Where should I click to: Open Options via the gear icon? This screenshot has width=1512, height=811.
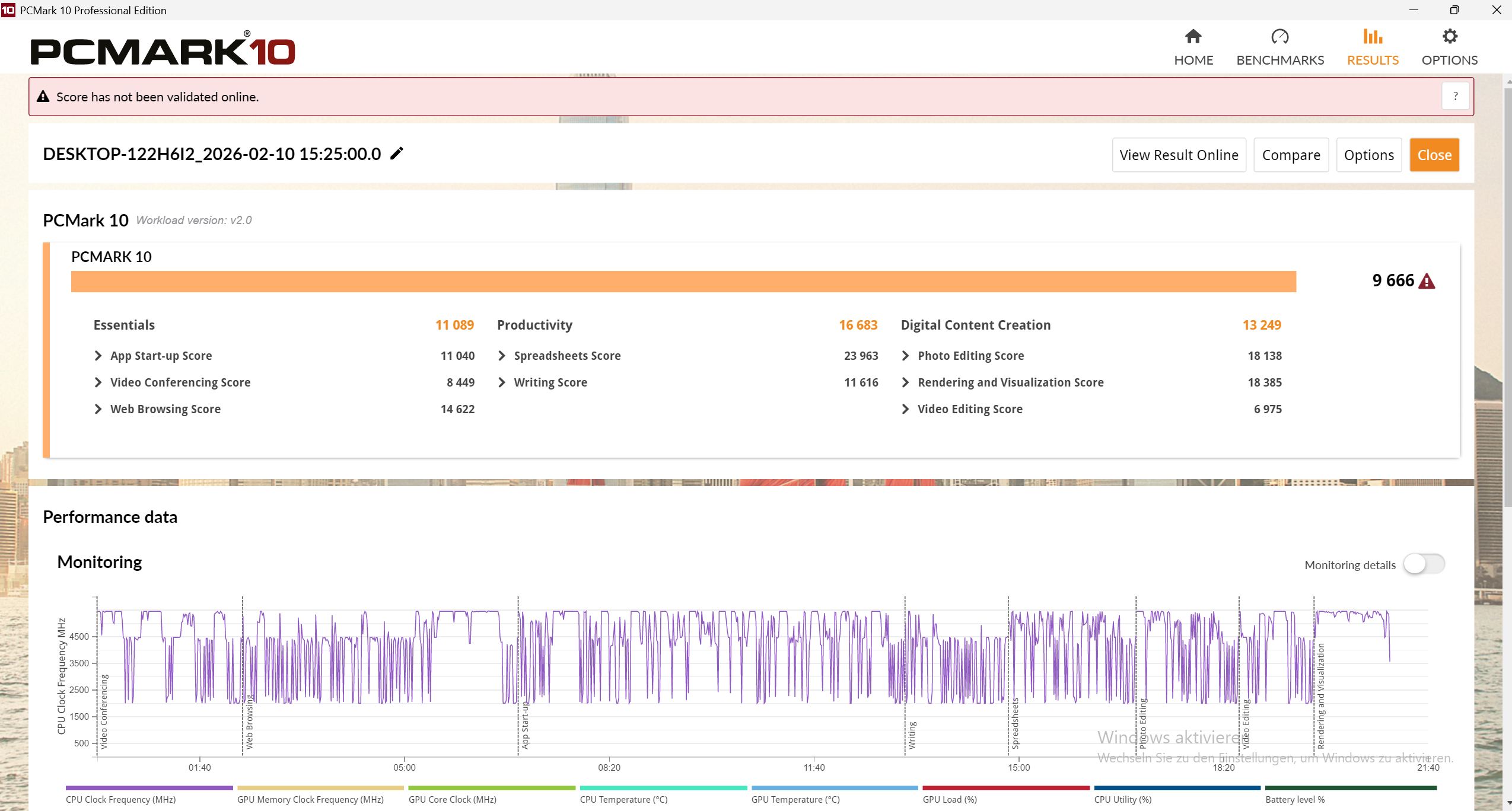pyautogui.click(x=1449, y=37)
